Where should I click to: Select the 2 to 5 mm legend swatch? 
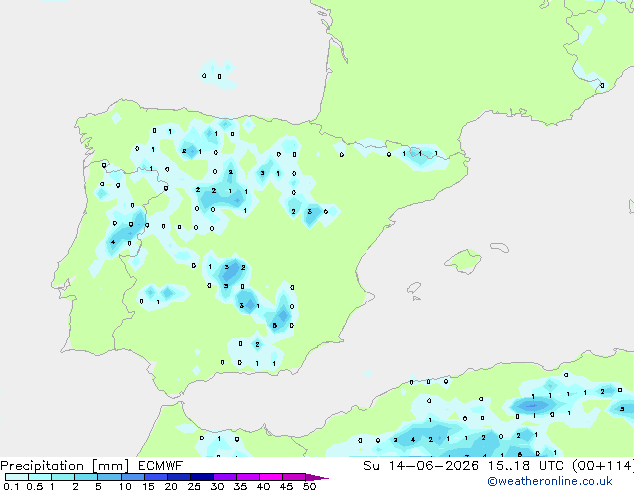[86, 477]
